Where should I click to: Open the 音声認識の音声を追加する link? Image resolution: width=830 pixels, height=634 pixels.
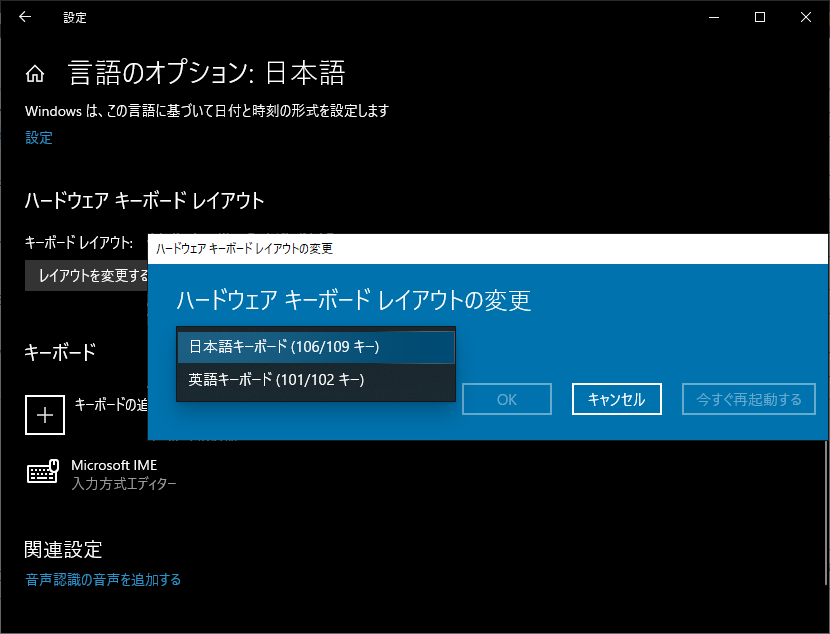pos(103,579)
